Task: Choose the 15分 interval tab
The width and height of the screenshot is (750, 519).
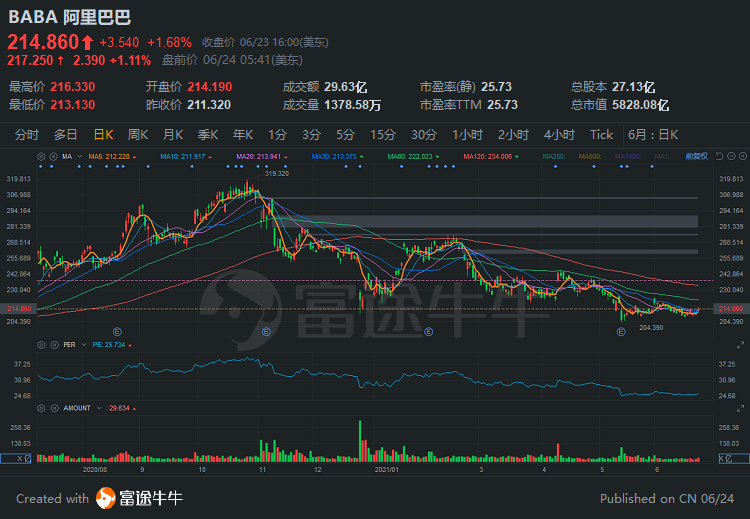Action: (x=383, y=135)
